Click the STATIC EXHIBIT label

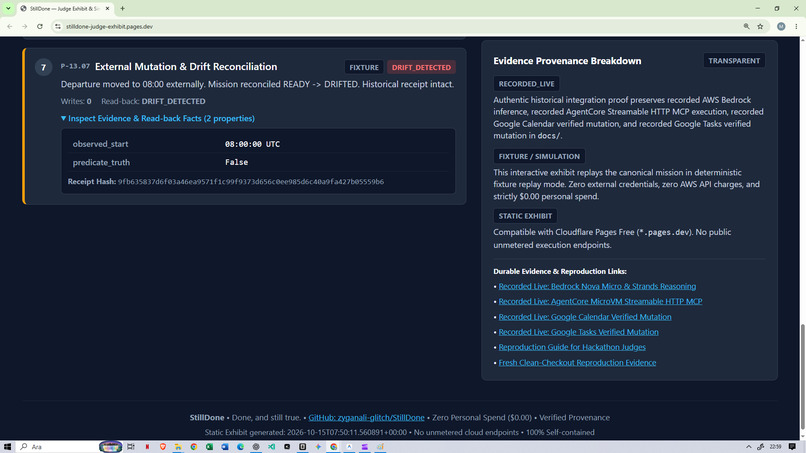tap(525, 216)
